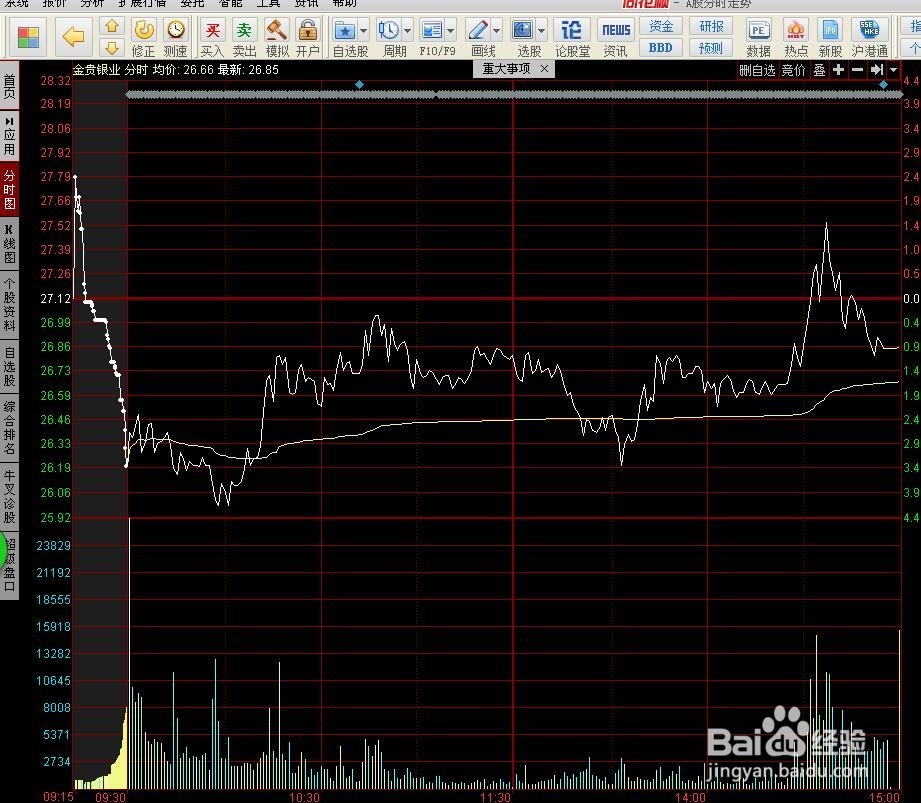
Task: Click the 10:30 time axis label
Action: [x=304, y=797]
